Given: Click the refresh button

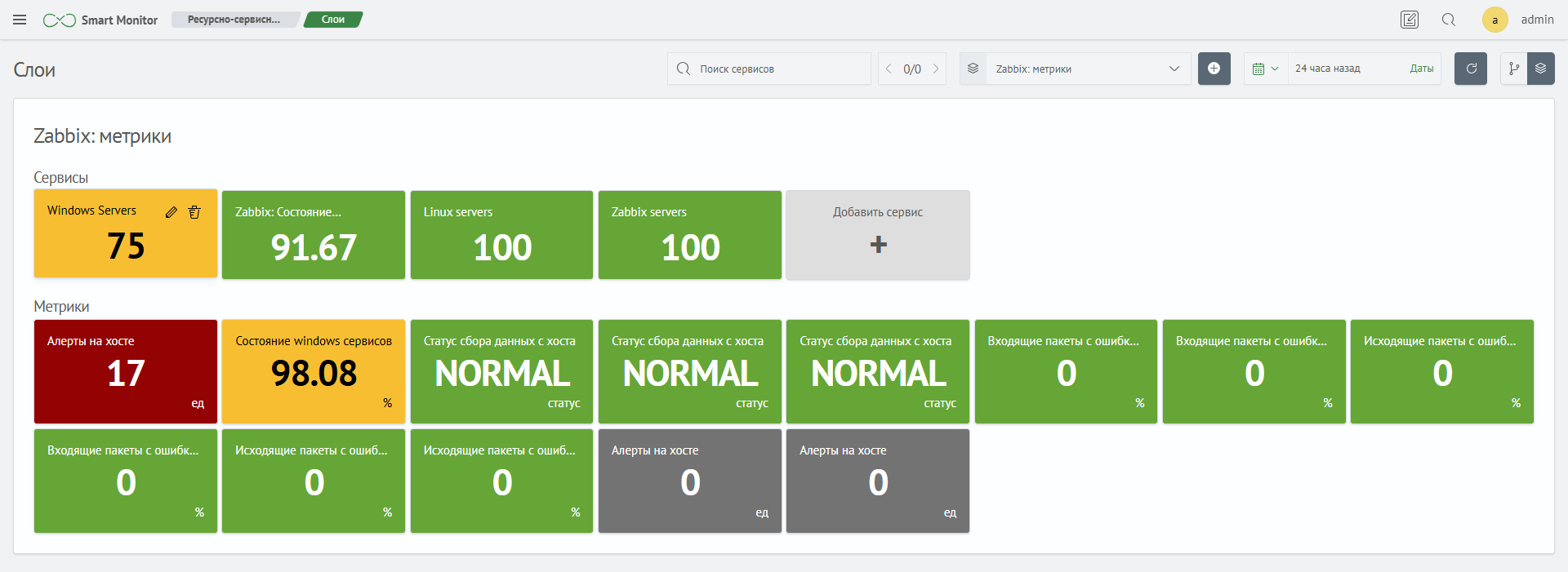Looking at the screenshot, I should (x=1471, y=69).
